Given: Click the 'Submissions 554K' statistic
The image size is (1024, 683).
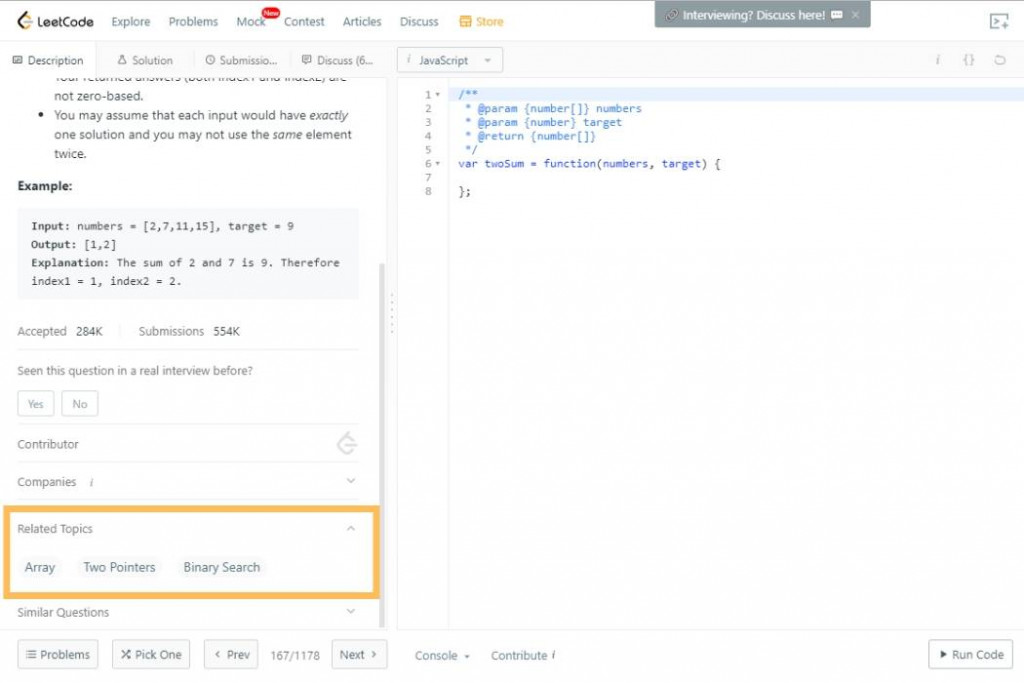Looking at the screenshot, I should point(189,331).
